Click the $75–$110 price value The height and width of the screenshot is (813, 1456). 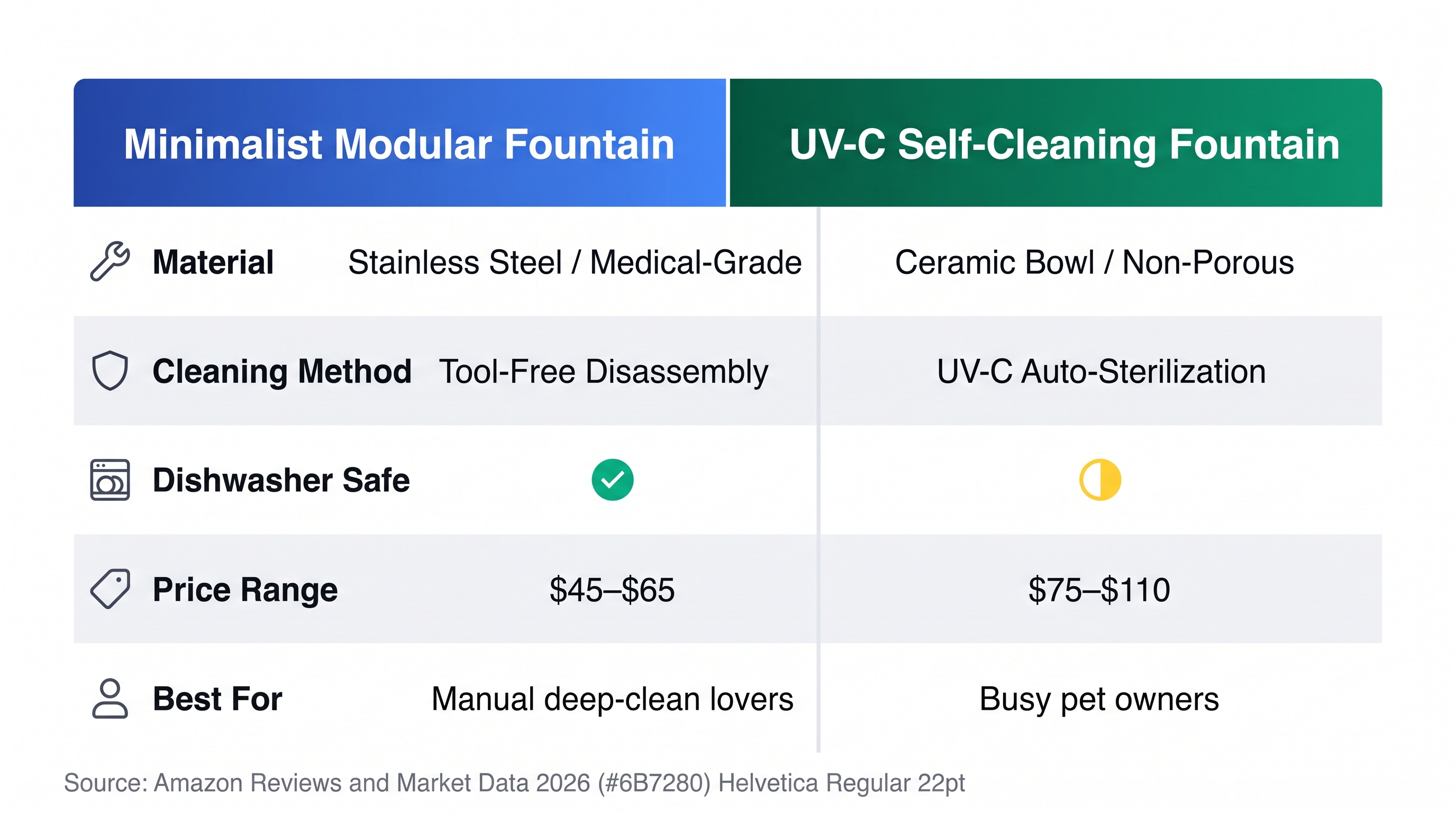click(1099, 590)
